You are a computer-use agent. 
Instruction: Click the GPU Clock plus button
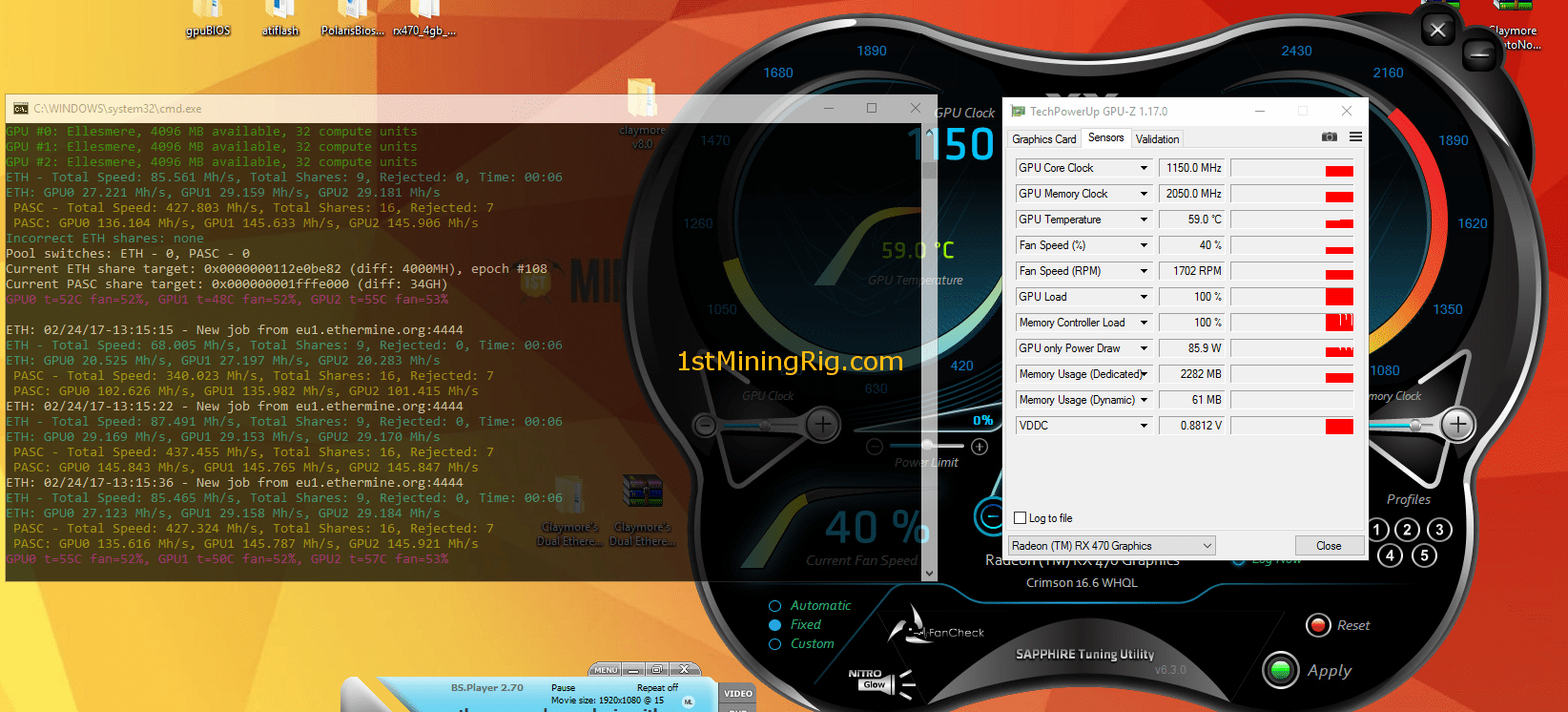point(823,424)
